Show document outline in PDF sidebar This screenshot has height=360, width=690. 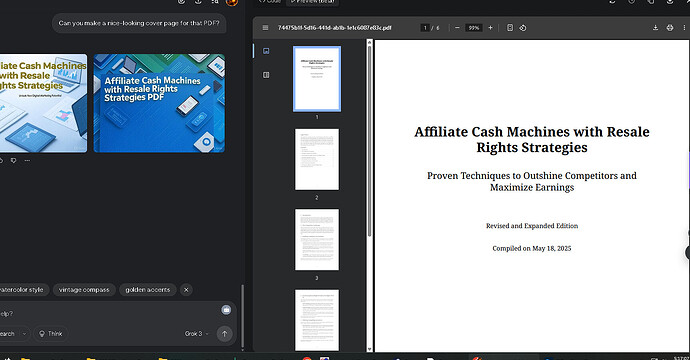(266, 75)
